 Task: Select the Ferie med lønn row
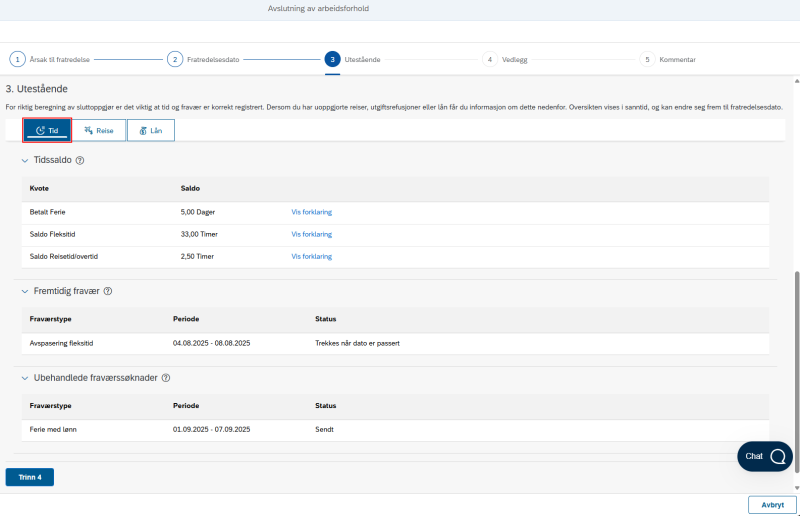pyautogui.click(x=395, y=430)
